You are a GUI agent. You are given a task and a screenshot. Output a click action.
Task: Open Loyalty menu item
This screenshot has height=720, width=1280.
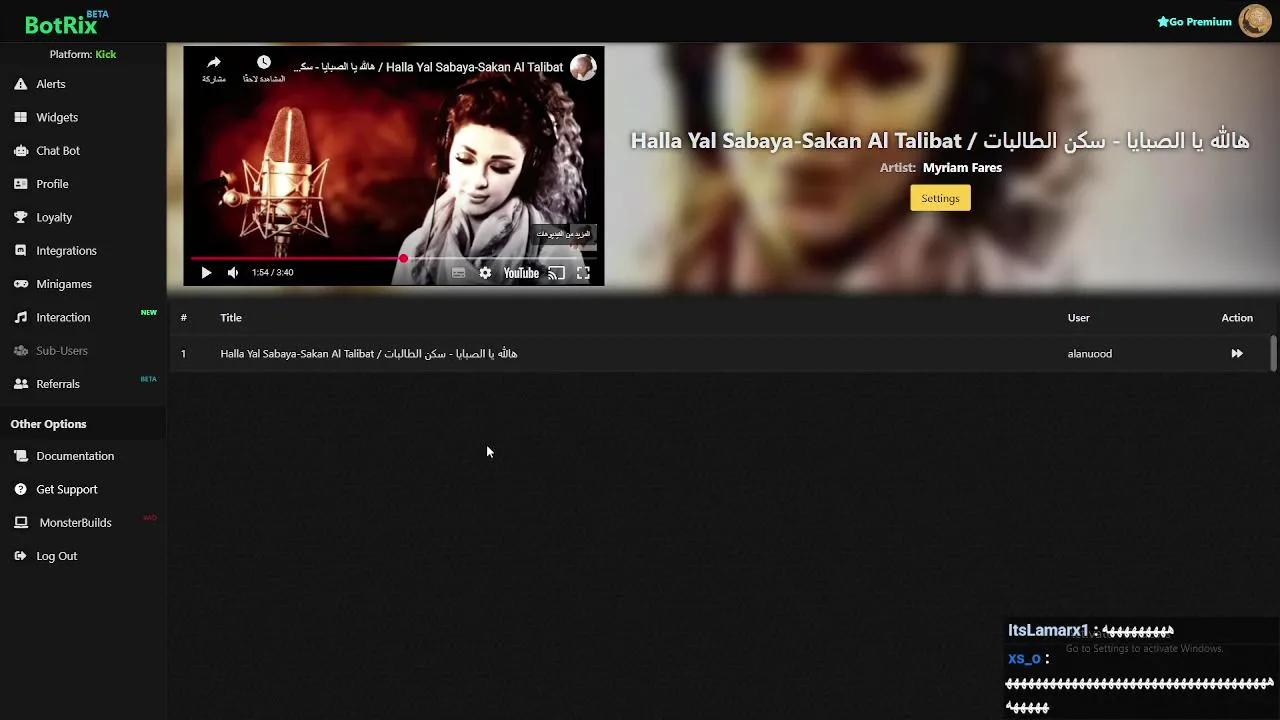[54, 217]
